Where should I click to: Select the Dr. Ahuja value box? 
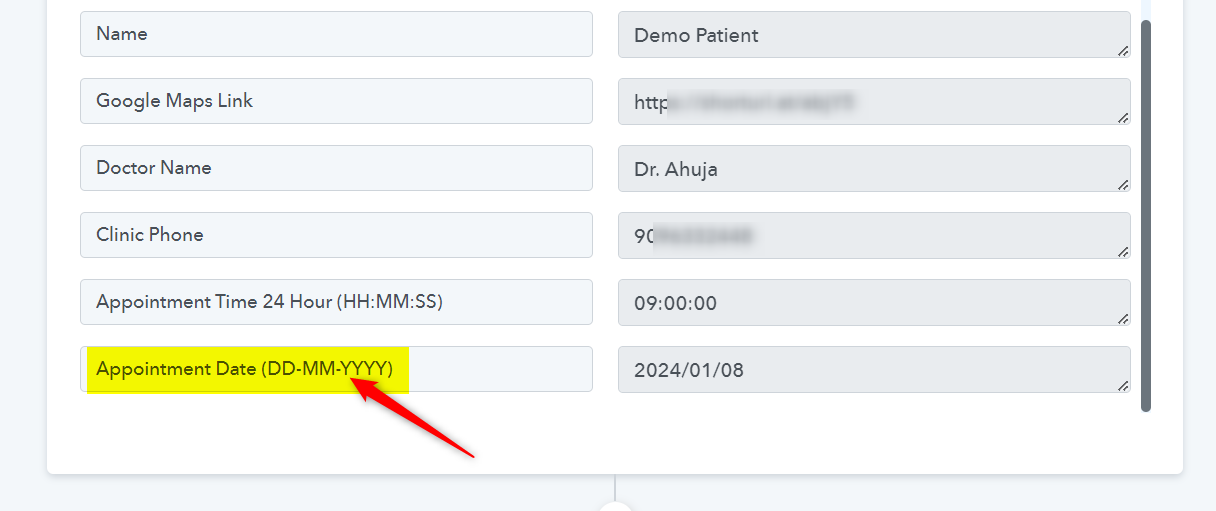point(874,169)
